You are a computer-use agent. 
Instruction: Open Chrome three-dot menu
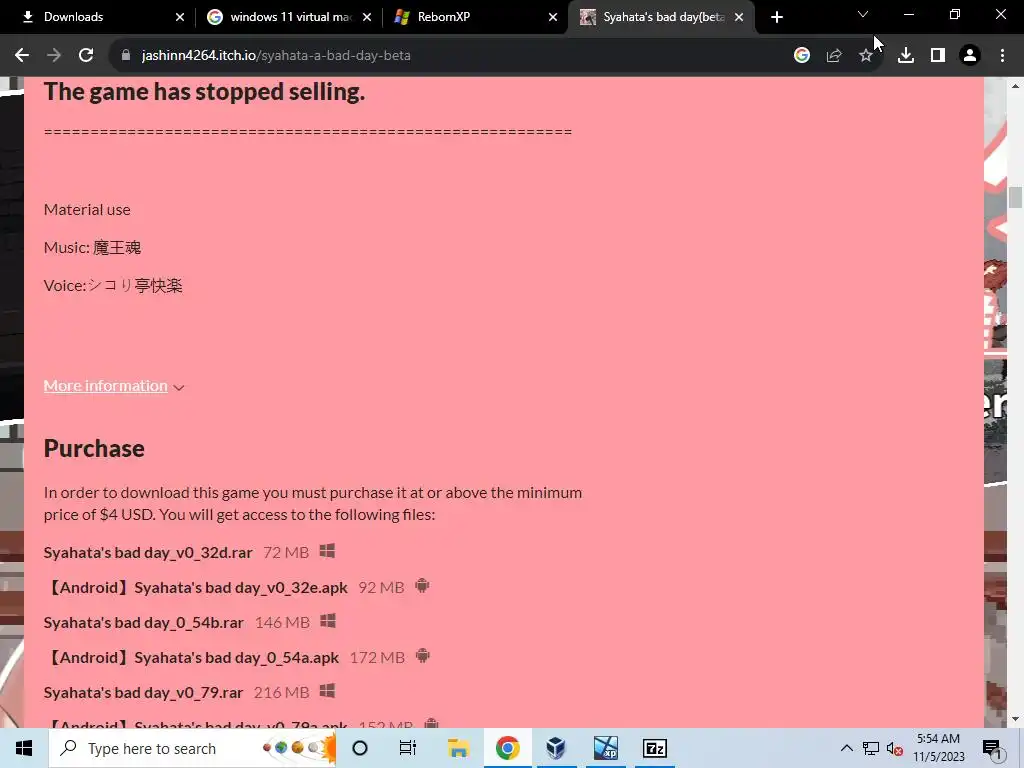click(1002, 56)
